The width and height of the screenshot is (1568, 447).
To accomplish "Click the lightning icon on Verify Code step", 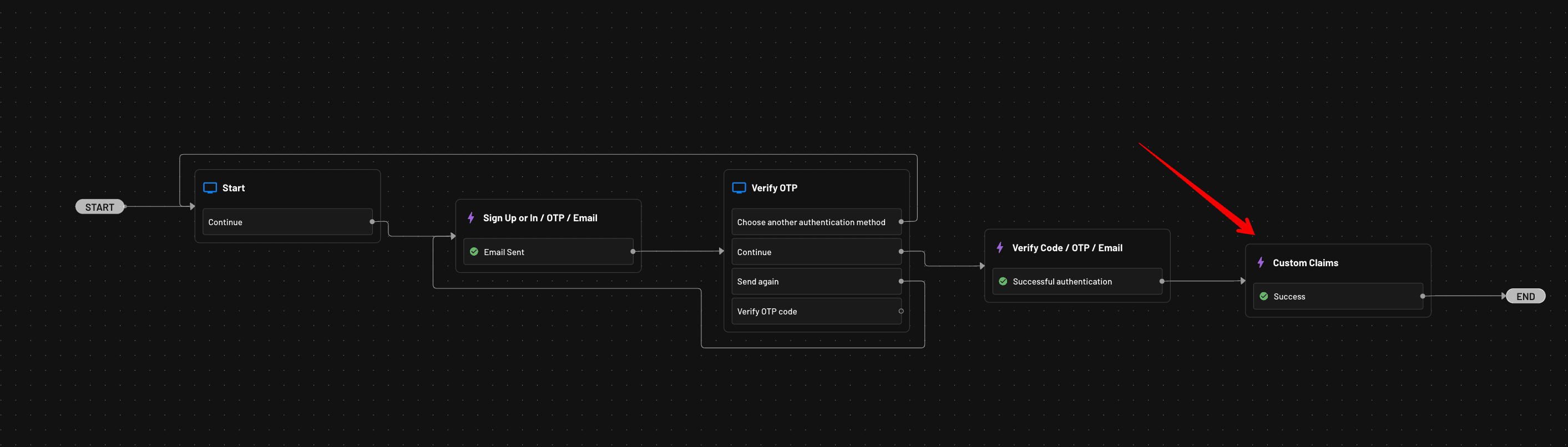I will coord(999,247).
